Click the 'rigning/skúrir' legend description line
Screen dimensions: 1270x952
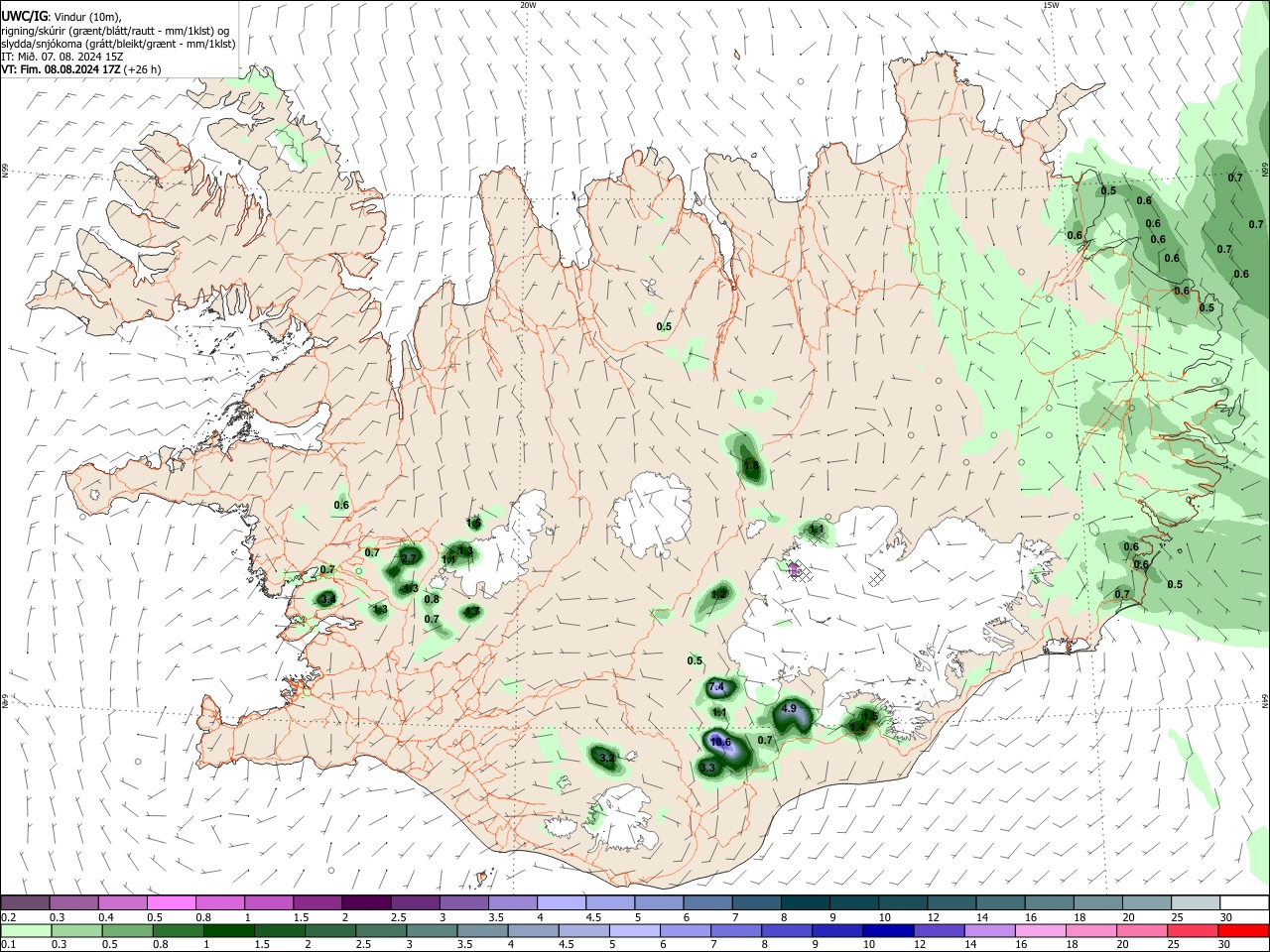pos(117,30)
